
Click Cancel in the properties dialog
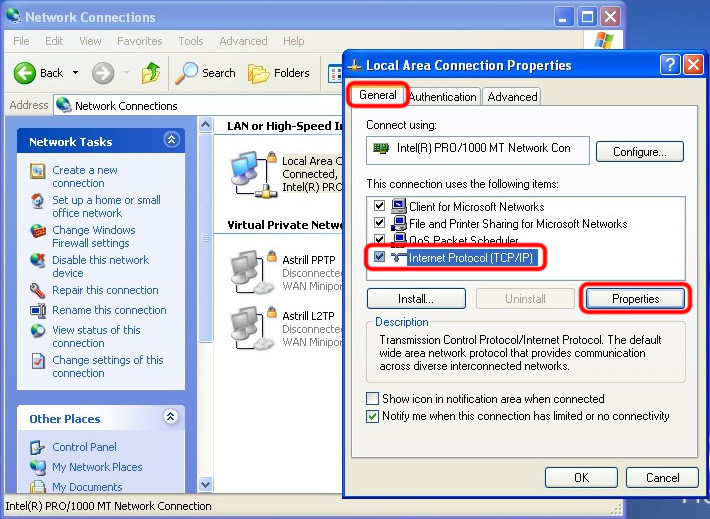[662, 478]
